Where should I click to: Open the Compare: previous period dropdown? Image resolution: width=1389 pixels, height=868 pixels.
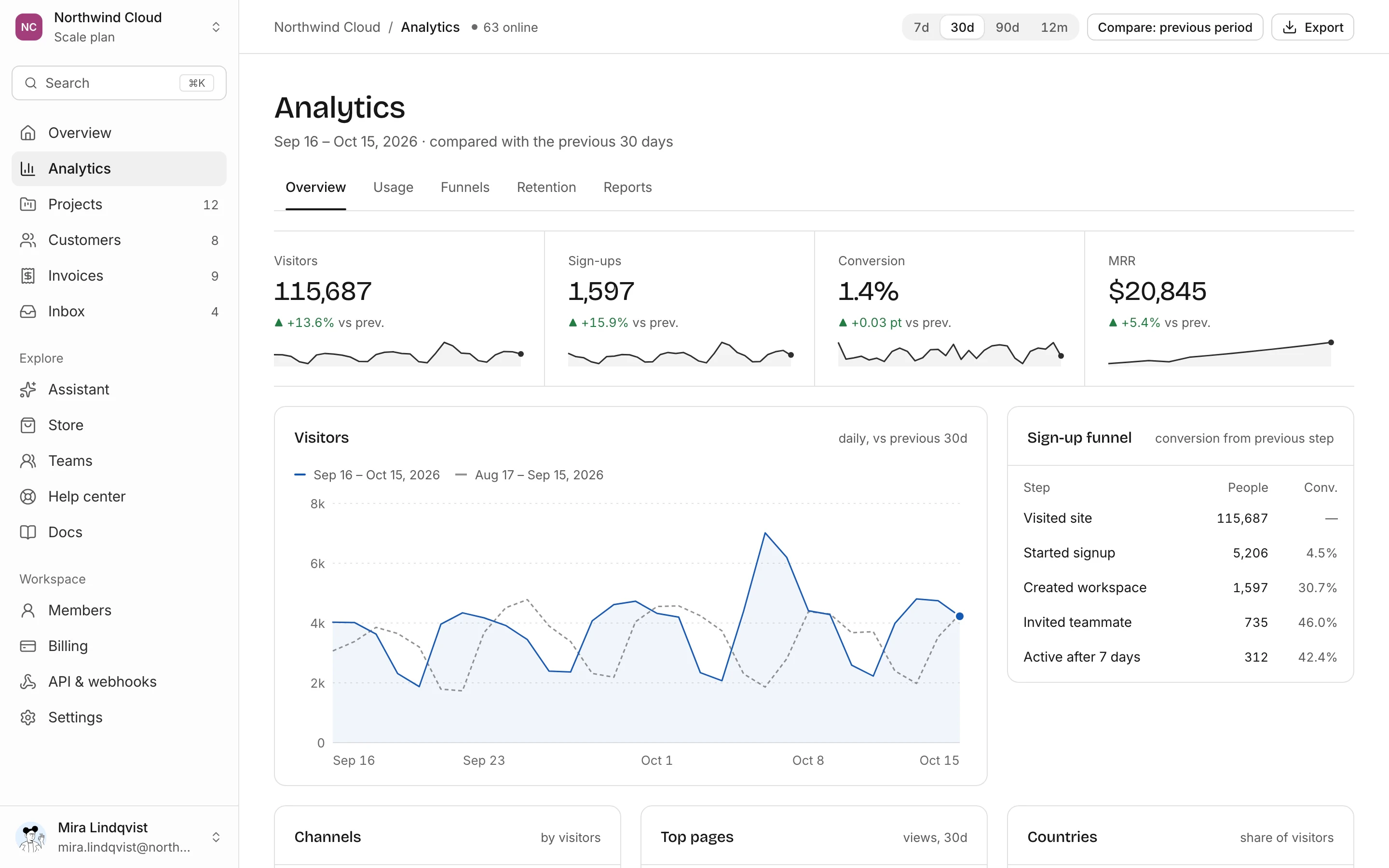pos(1175,27)
